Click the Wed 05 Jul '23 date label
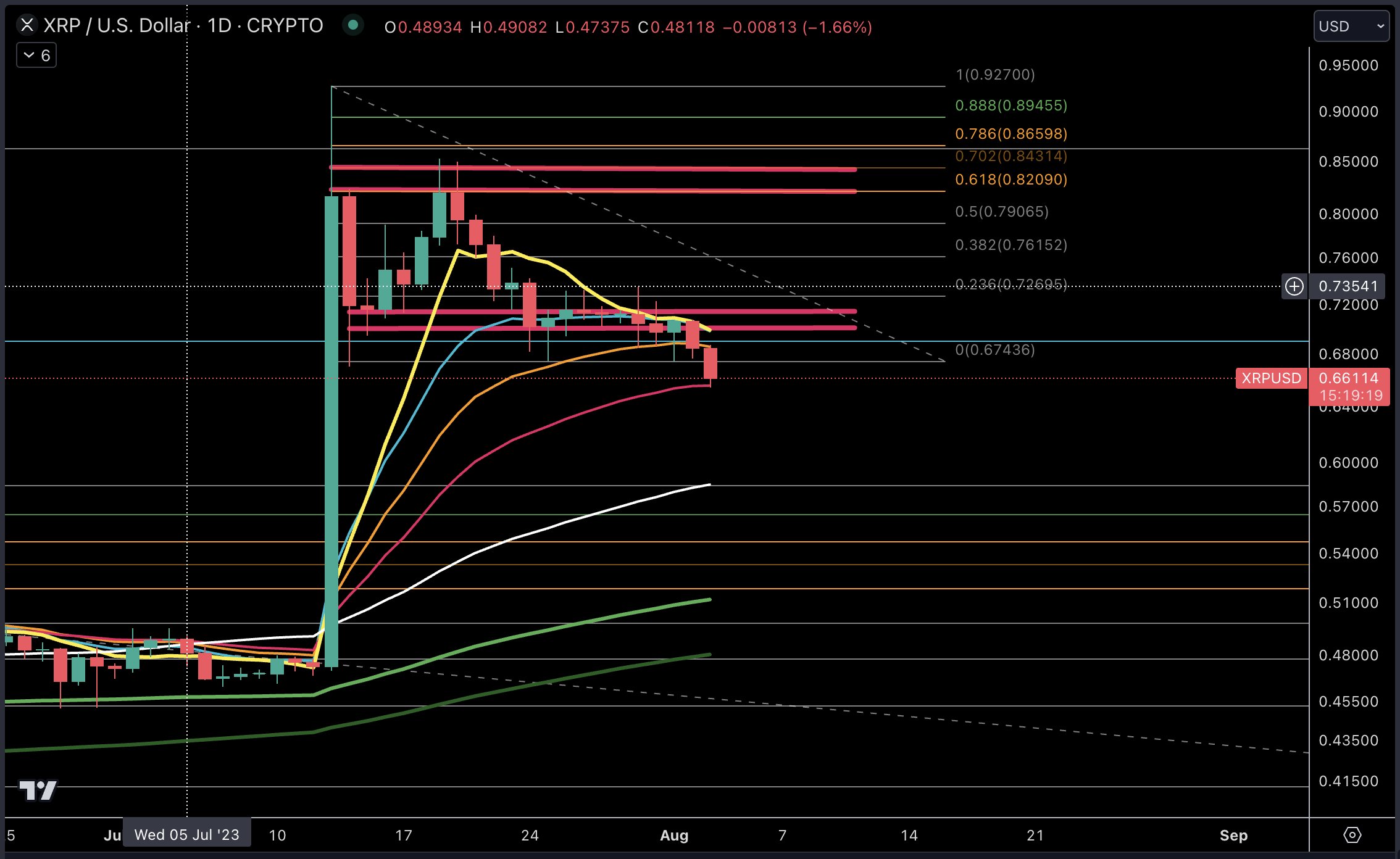This screenshot has height=859, width=1400. [x=186, y=834]
